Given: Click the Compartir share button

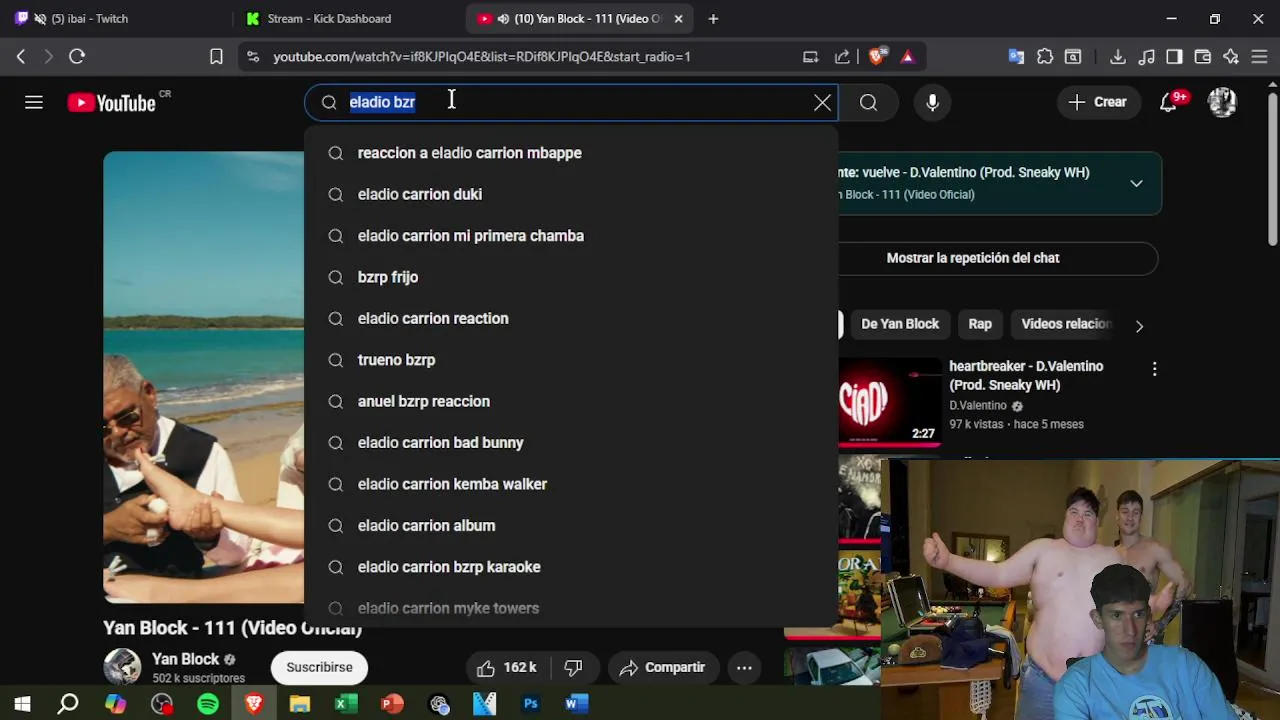Looking at the screenshot, I should 662,667.
